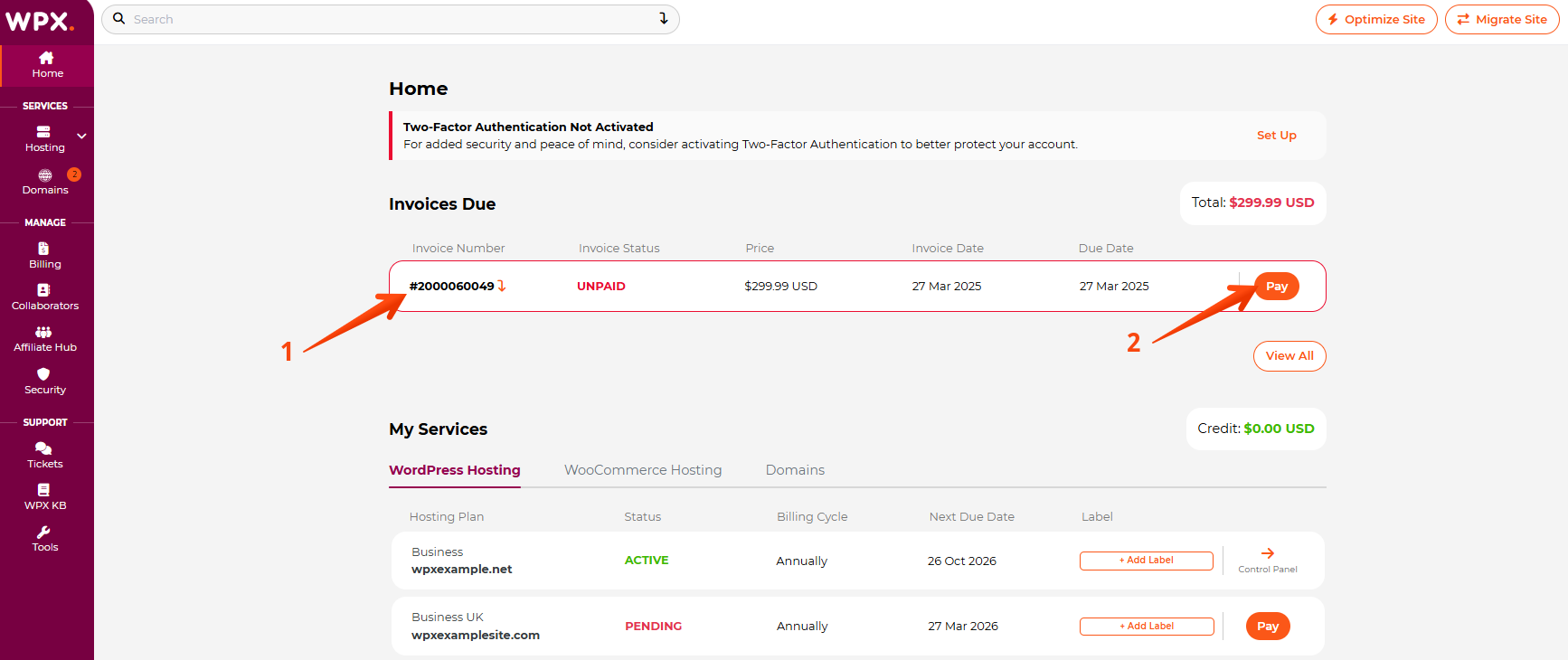Open Collaborators in the sidebar
The width and height of the screenshot is (1568, 660).
point(45,297)
